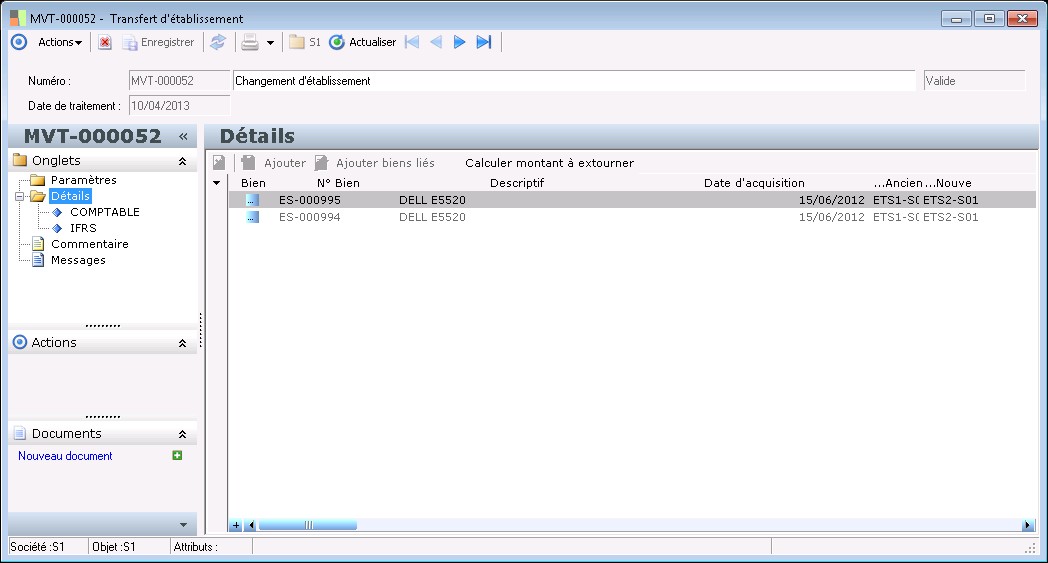Screen dimensions: 1048x563
Task: Click Calculer montant à extourner
Action: point(549,163)
